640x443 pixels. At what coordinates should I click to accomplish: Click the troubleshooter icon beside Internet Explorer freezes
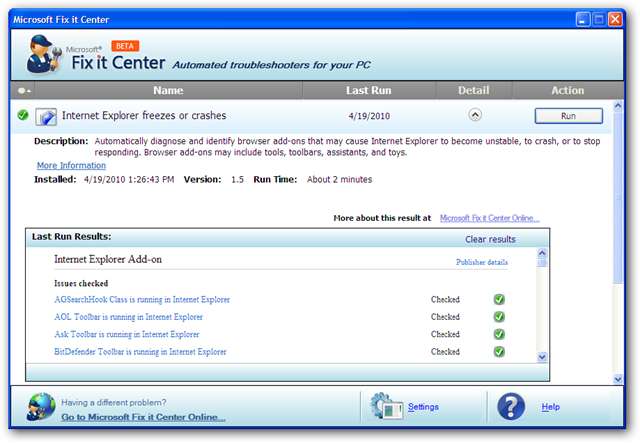pos(46,116)
